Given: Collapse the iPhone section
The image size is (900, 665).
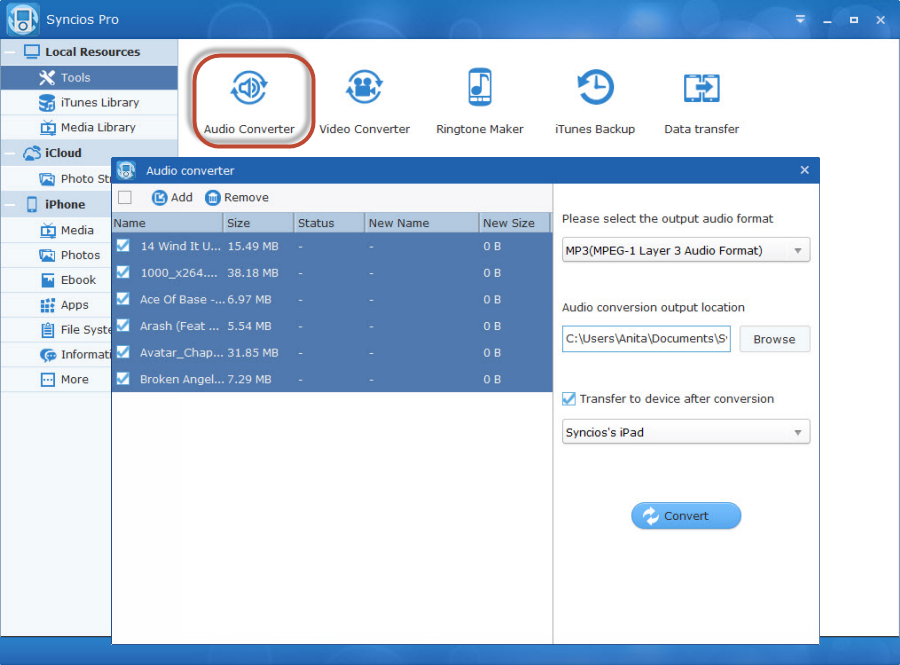Looking at the screenshot, I should coord(10,205).
